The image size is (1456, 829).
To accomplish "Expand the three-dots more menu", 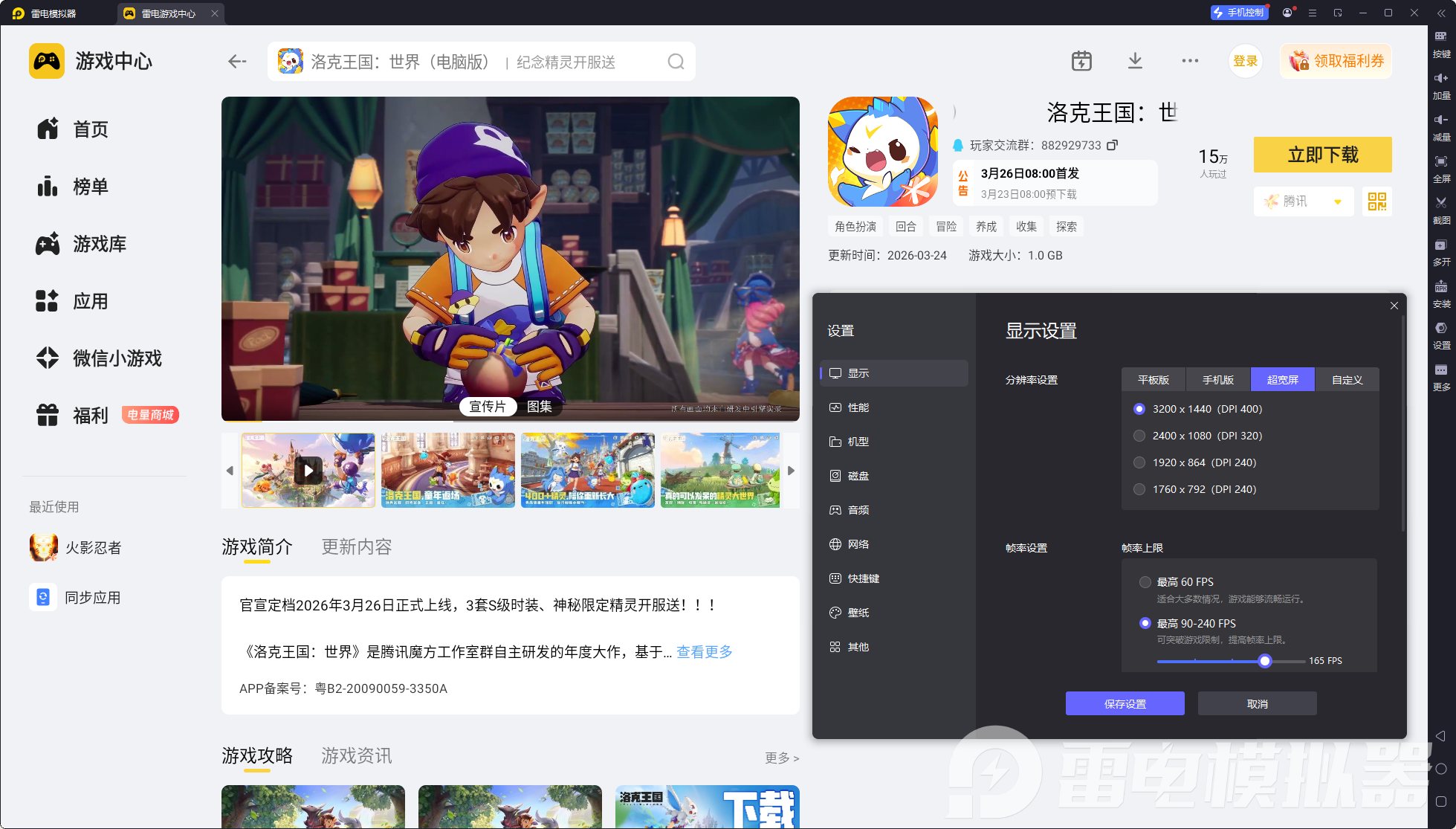I will point(1190,61).
